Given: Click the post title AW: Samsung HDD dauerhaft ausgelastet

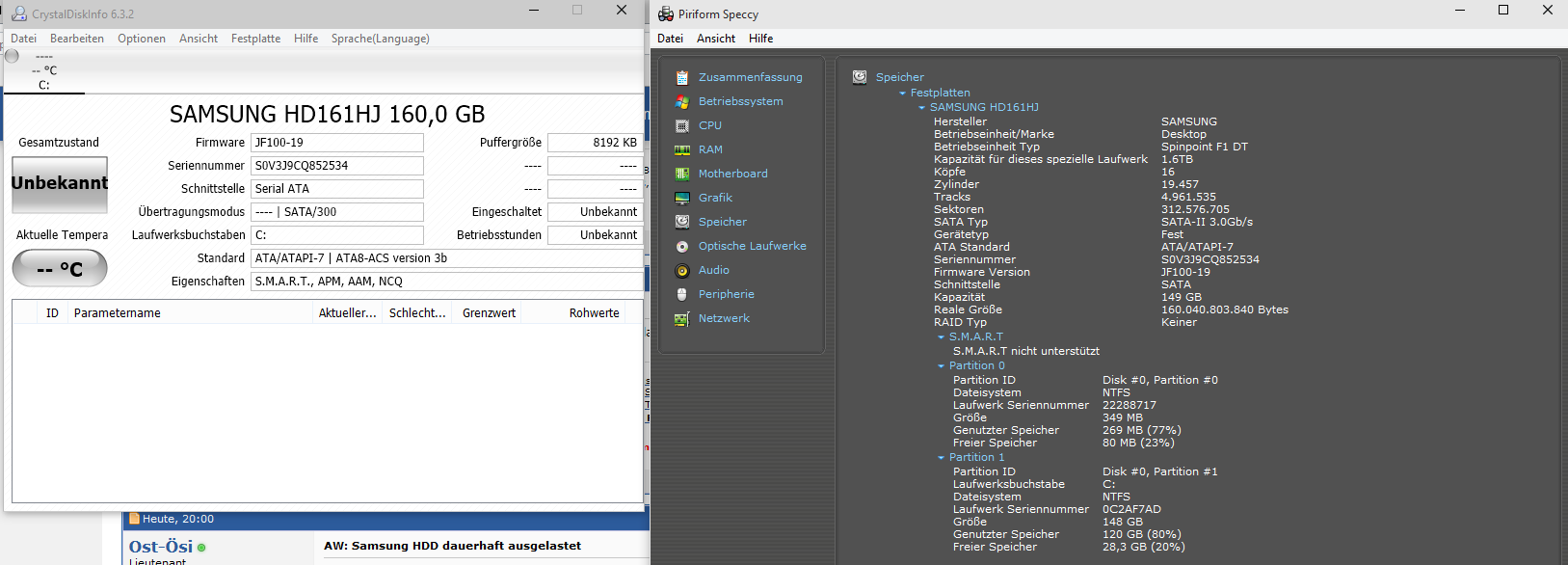Looking at the screenshot, I should click(x=453, y=546).
